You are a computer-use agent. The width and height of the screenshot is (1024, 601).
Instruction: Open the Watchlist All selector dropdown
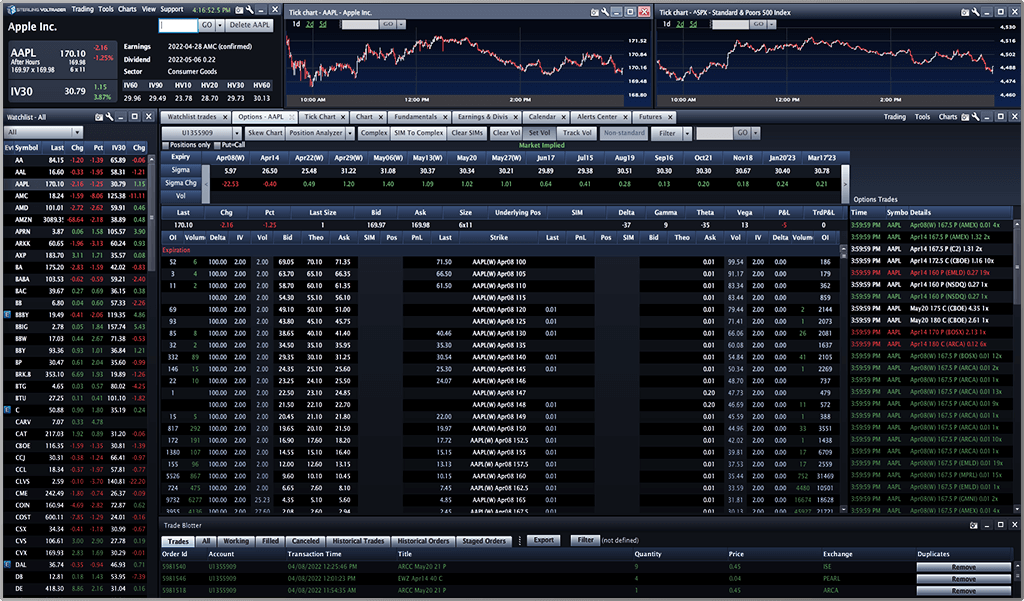(78, 132)
